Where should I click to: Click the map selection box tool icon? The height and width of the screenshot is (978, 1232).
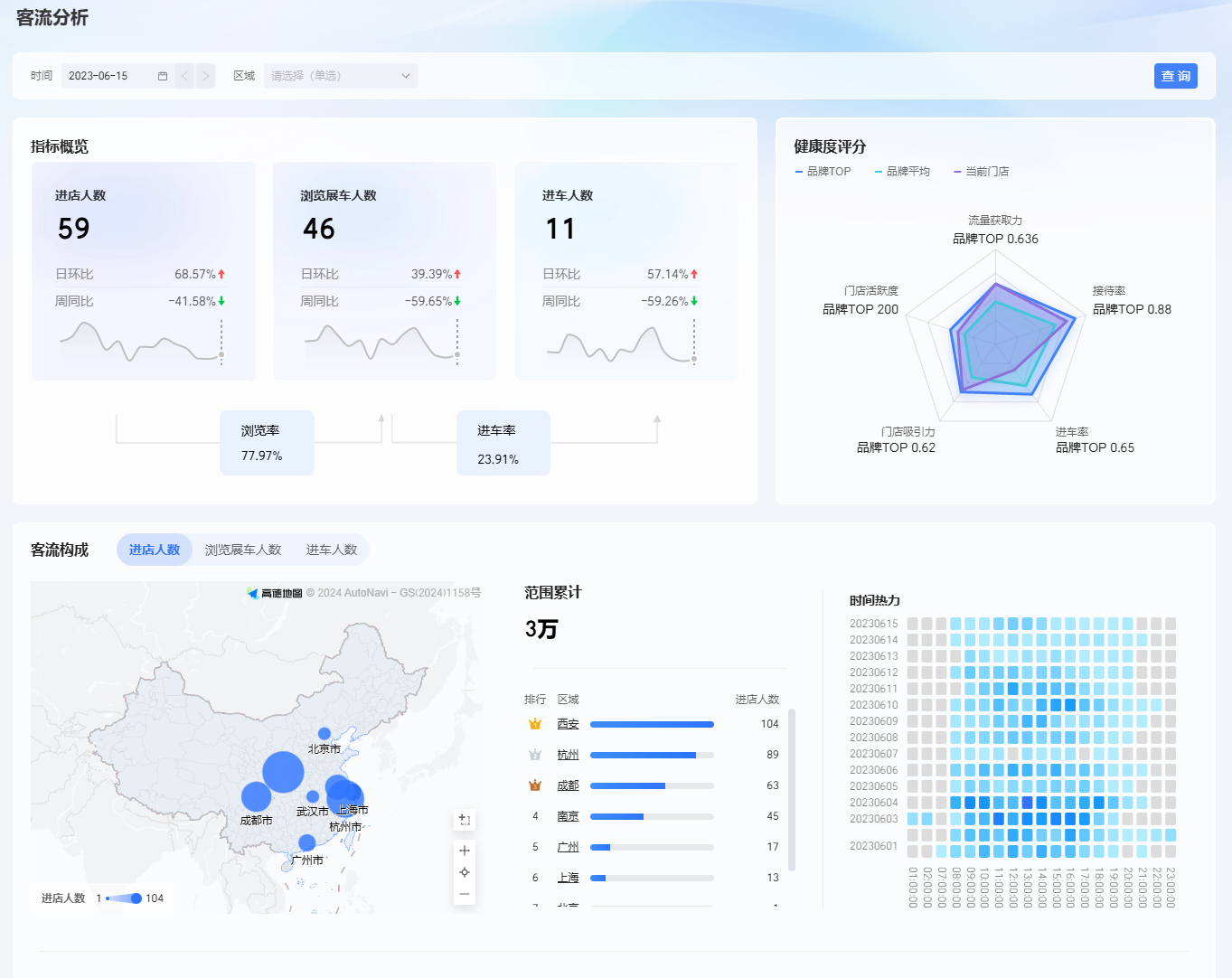[x=465, y=820]
